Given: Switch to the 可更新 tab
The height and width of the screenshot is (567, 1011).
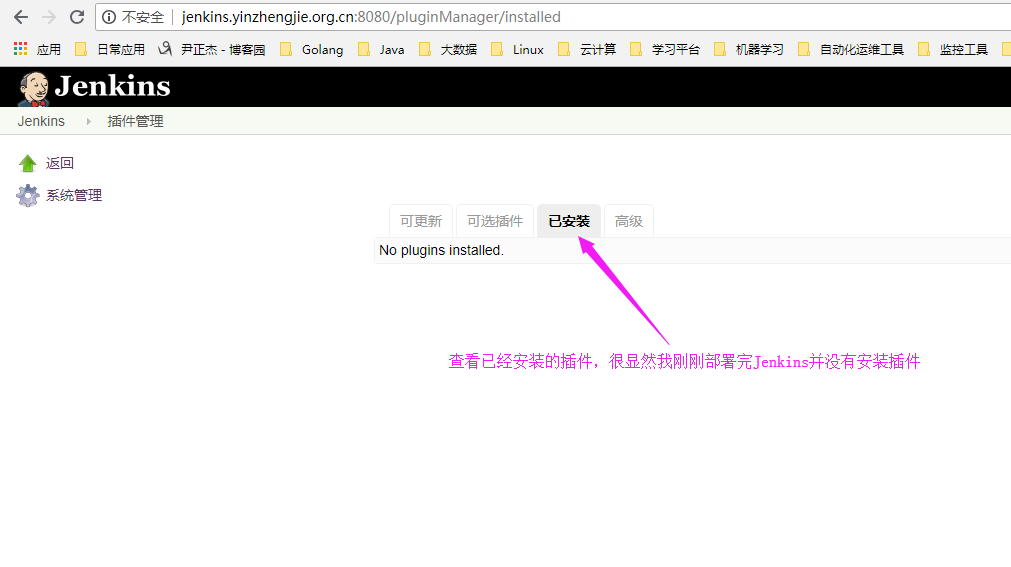Looking at the screenshot, I should click(x=421, y=221).
